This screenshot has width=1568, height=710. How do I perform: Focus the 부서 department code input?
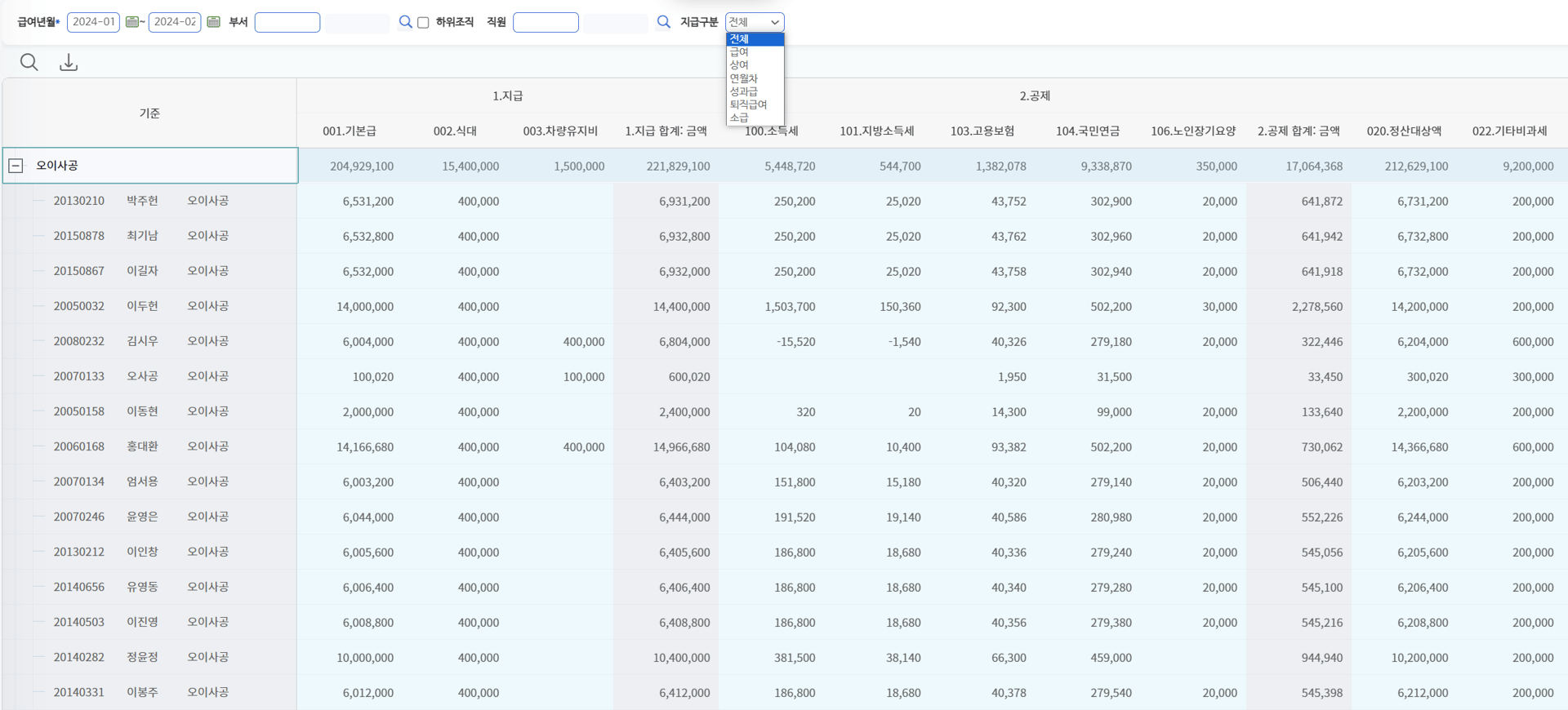287,22
